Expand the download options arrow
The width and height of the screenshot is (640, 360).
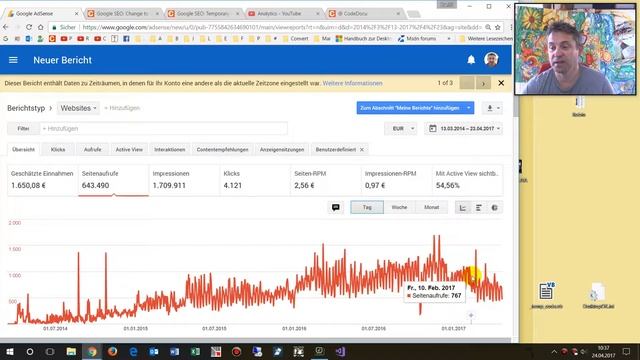[x=498, y=108]
